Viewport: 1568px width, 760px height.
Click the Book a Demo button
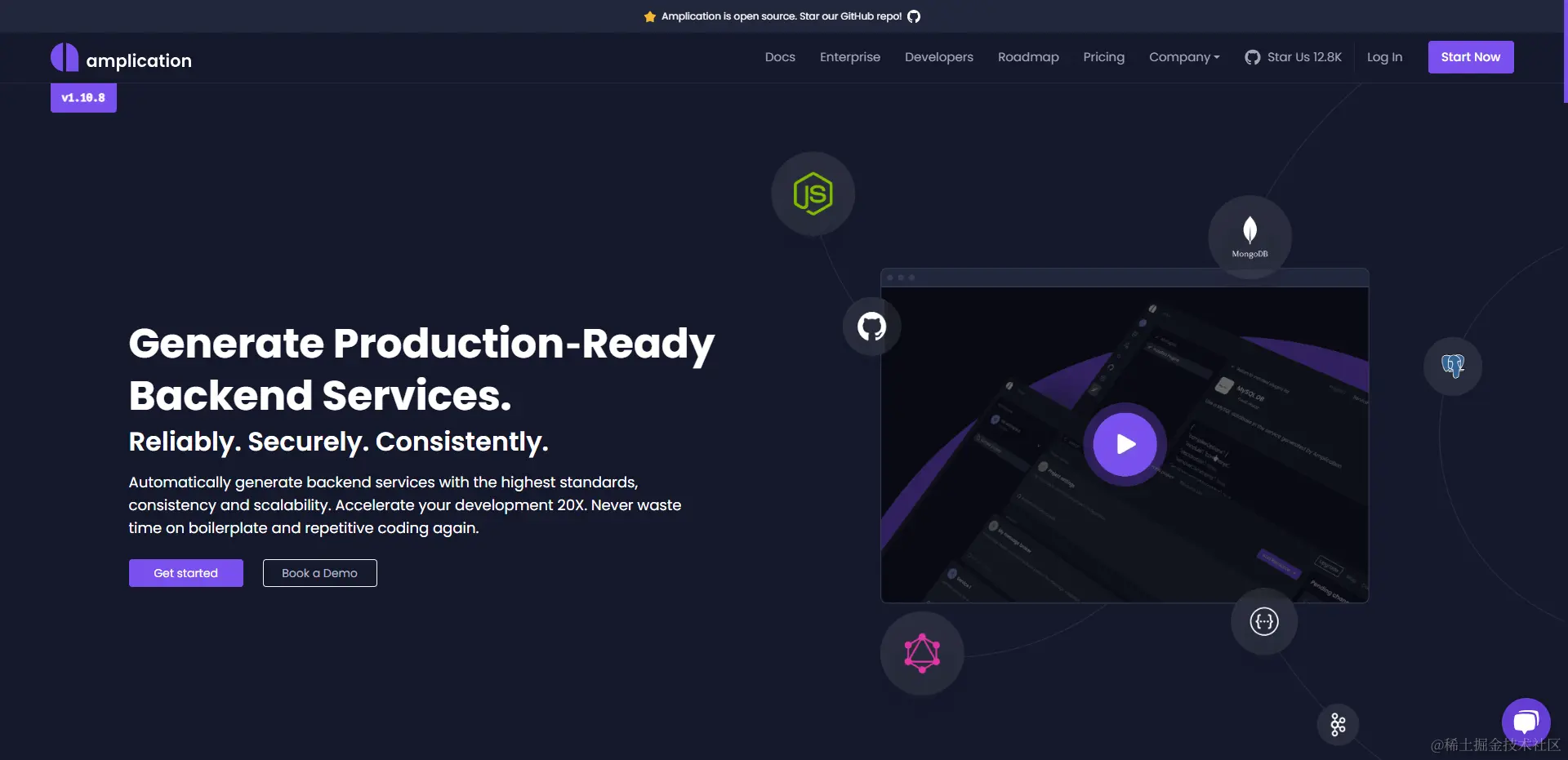coord(320,573)
